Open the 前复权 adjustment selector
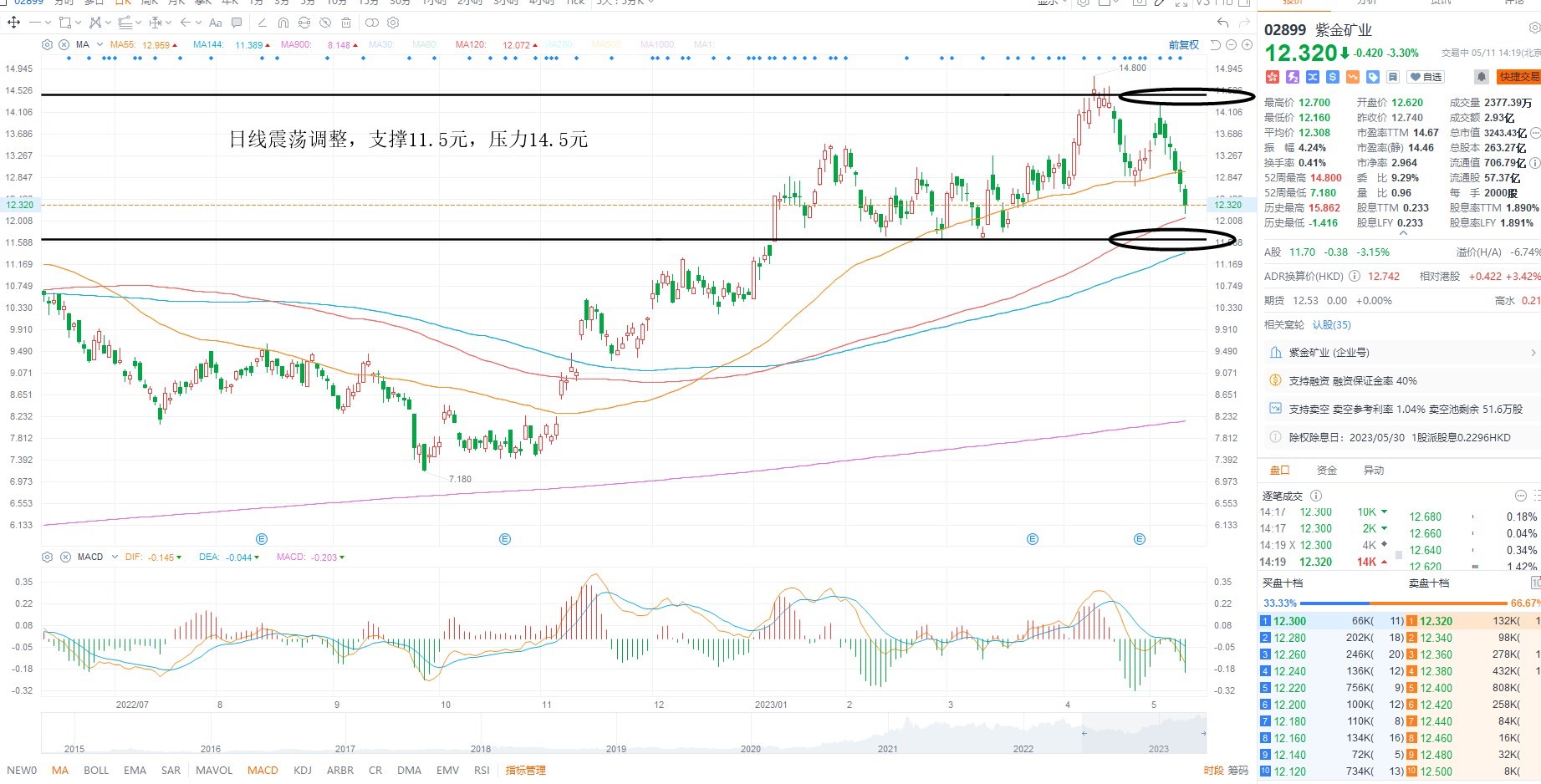 point(1184,44)
